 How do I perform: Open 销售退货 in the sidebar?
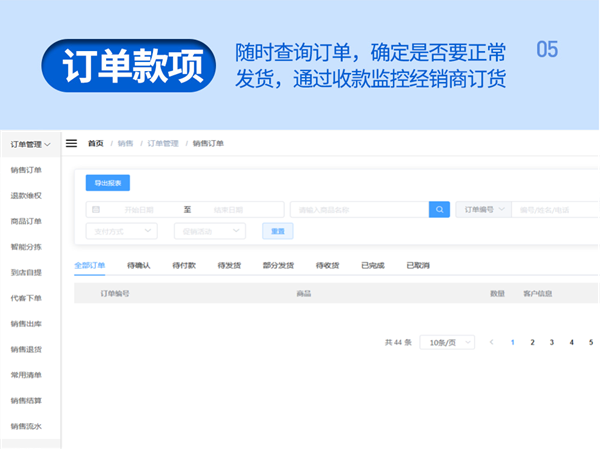(26, 349)
